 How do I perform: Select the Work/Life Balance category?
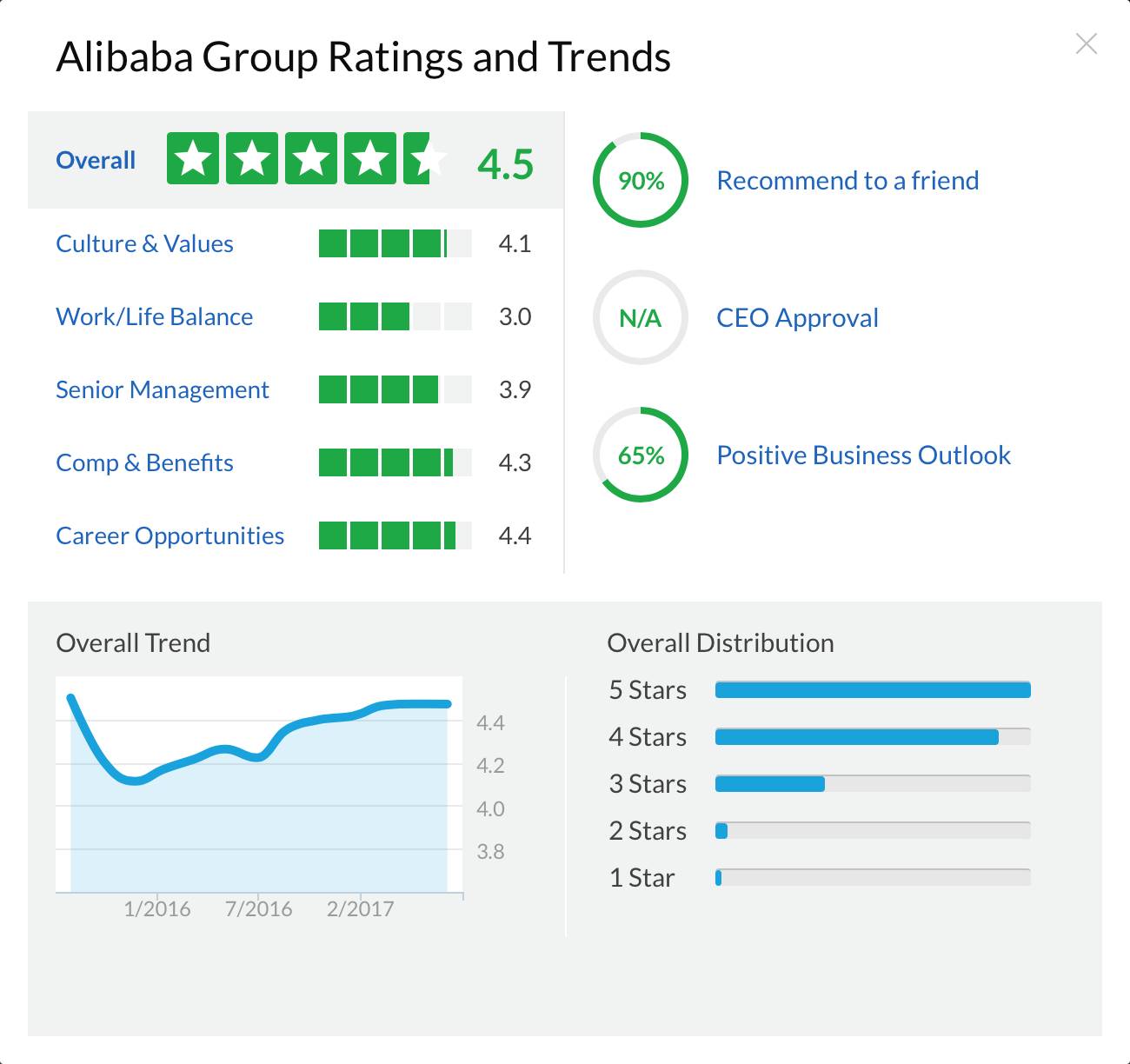154,316
